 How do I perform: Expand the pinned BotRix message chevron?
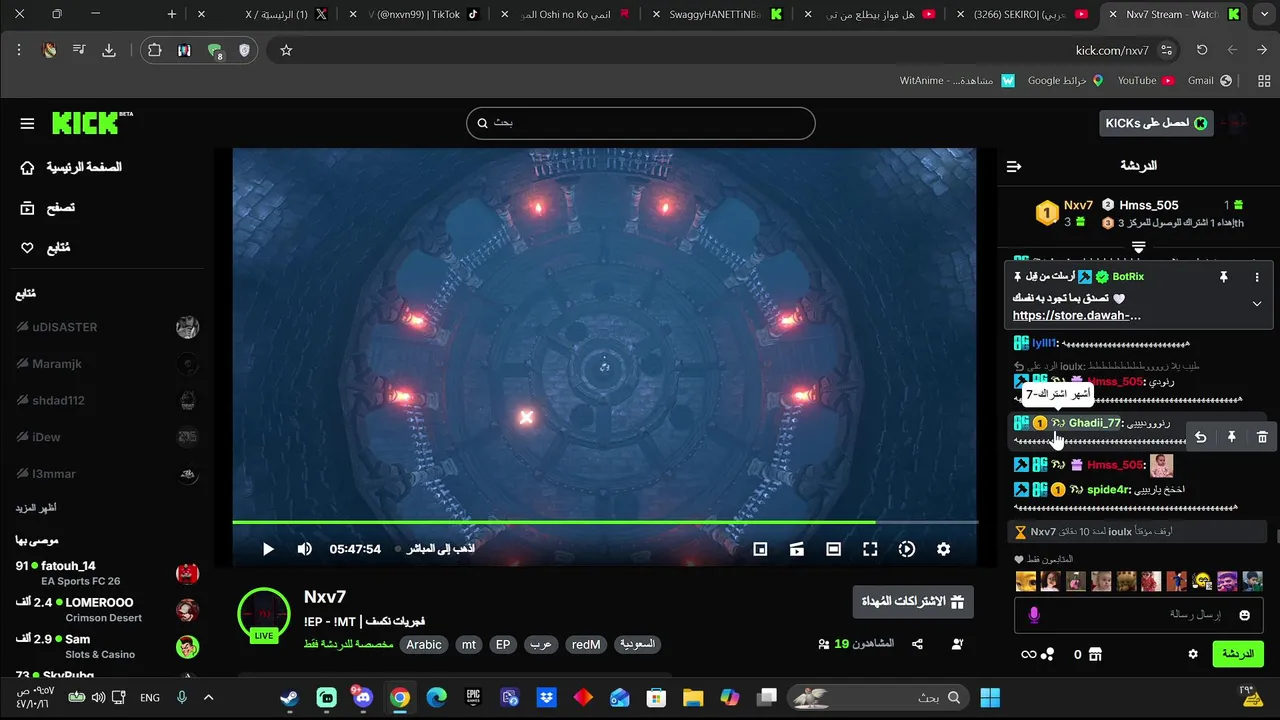[1257, 304]
